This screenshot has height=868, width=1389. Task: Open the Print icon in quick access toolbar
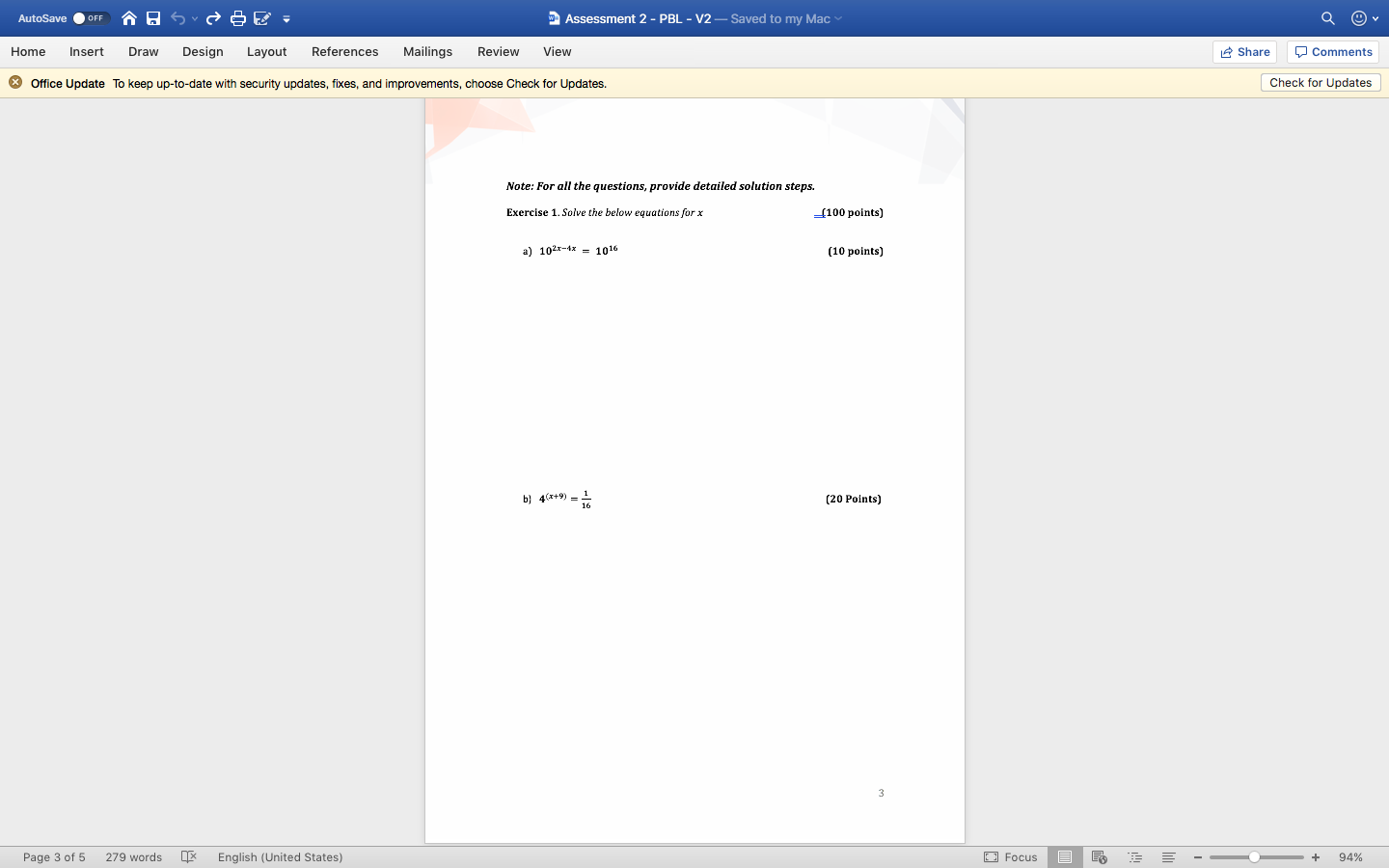237,17
